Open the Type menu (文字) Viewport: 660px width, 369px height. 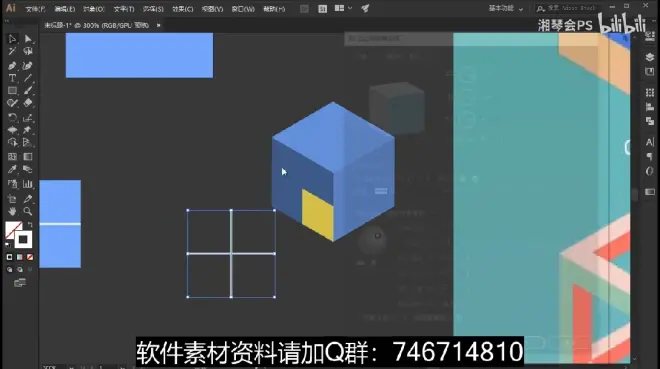[x=123, y=9]
